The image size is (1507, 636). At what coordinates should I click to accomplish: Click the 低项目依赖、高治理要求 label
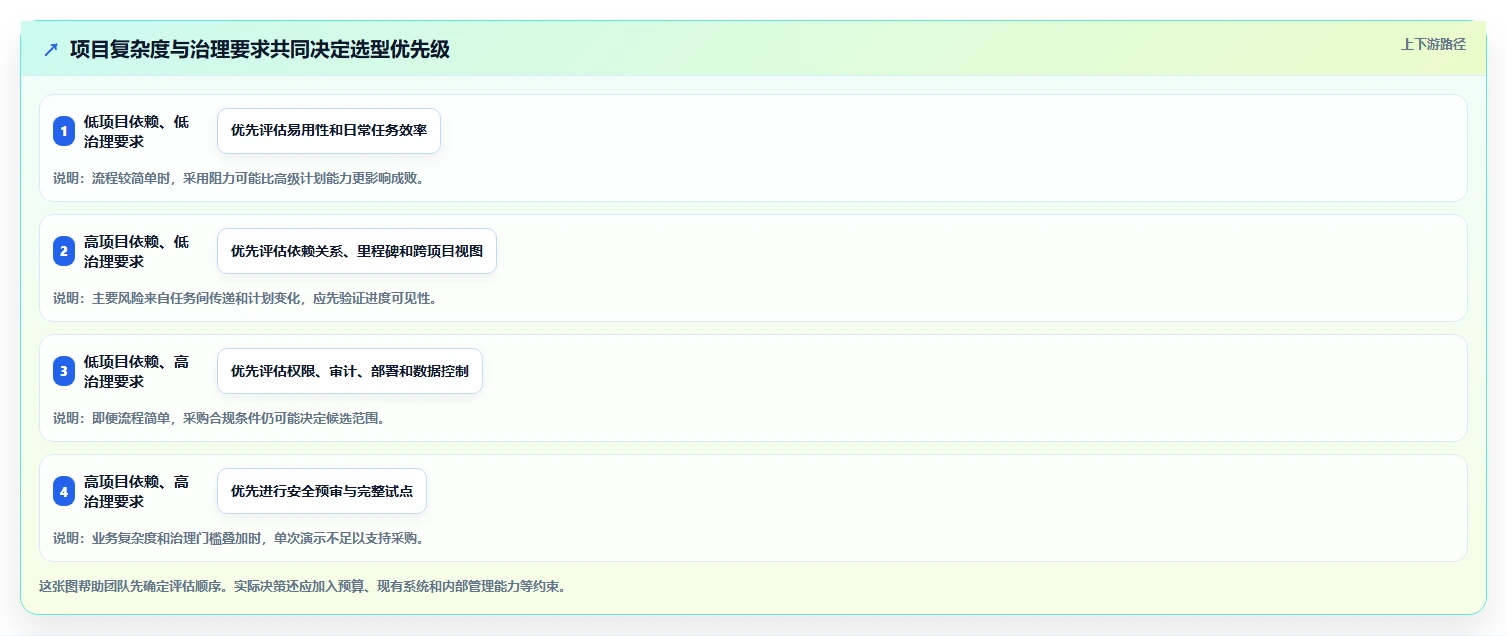[137, 371]
